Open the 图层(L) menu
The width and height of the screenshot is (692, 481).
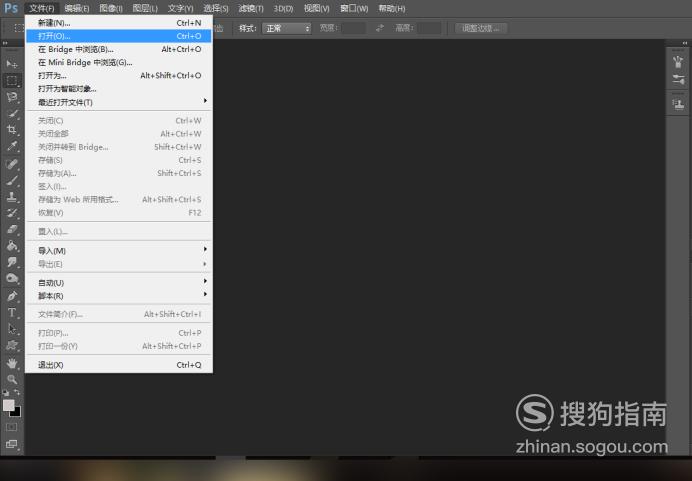(145, 8)
